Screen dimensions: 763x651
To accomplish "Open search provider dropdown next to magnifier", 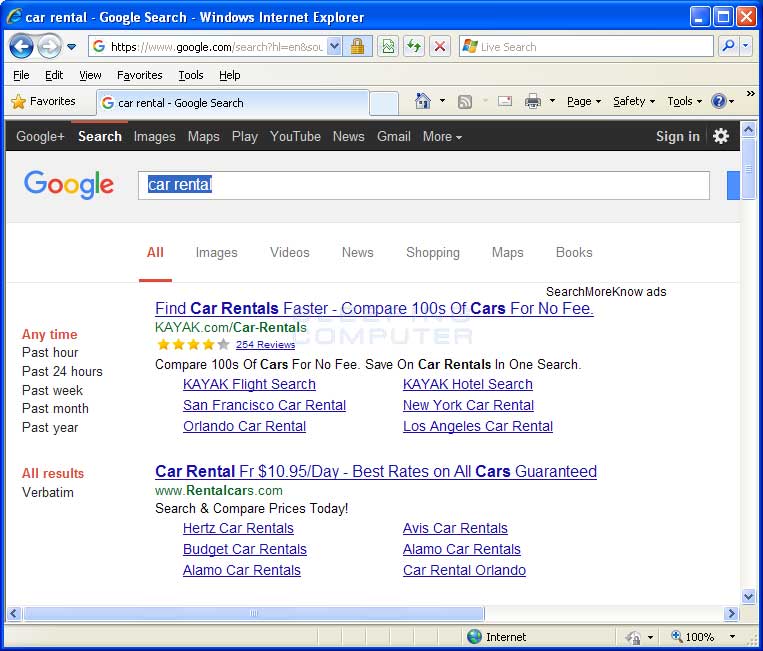I will coord(746,47).
